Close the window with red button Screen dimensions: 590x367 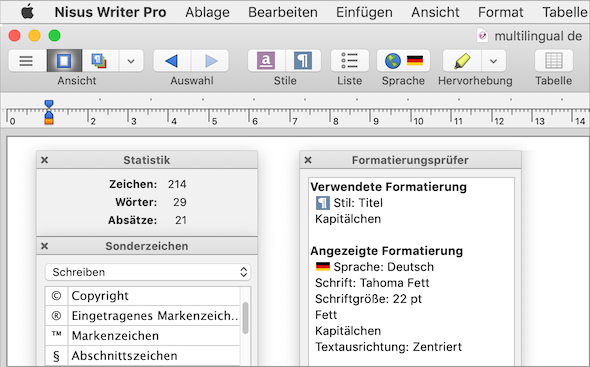tap(15, 36)
